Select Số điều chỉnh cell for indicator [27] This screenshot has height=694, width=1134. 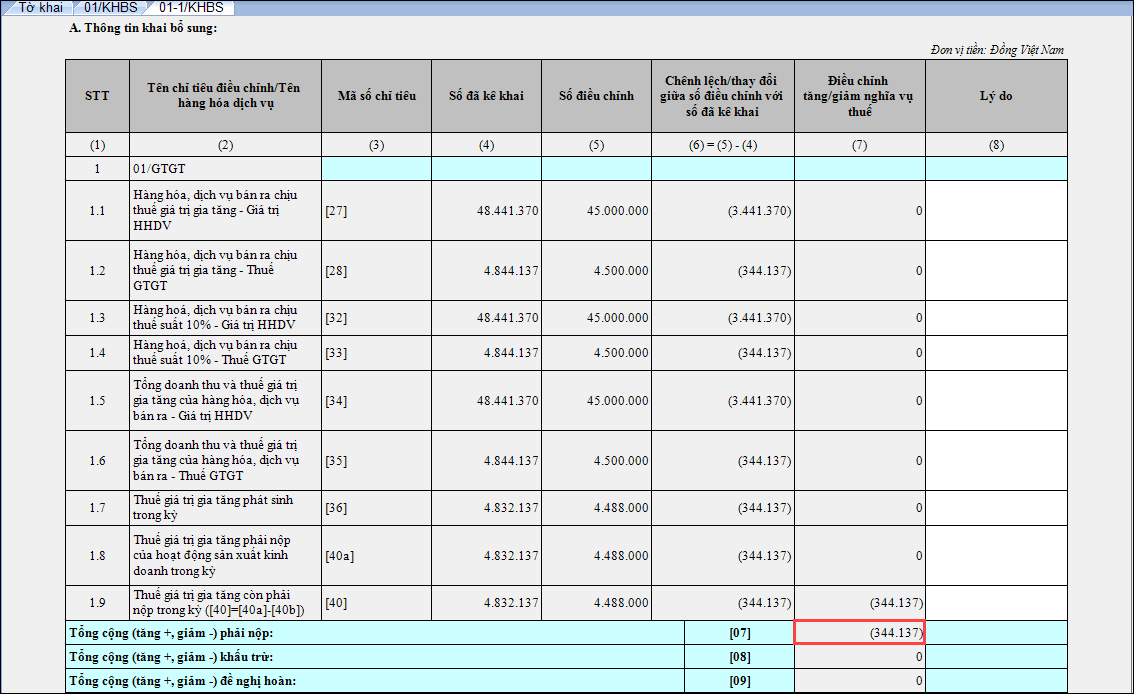(x=596, y=211)
